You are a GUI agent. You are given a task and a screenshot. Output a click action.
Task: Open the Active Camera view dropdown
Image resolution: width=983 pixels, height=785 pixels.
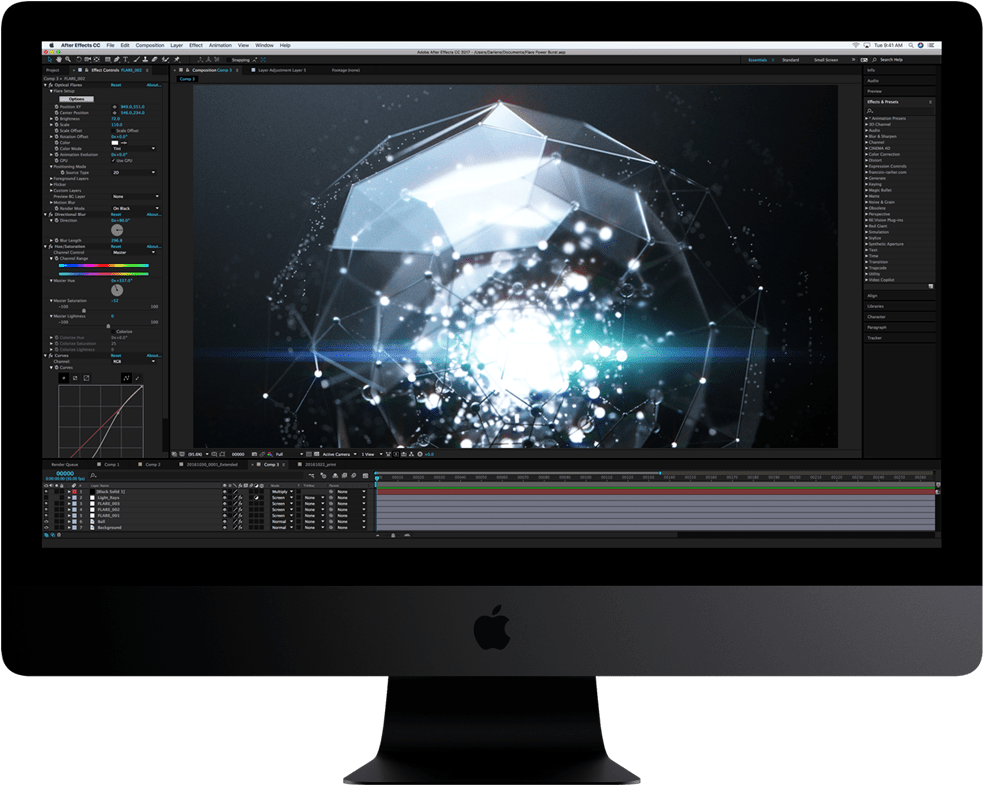(x=340, y=454)
